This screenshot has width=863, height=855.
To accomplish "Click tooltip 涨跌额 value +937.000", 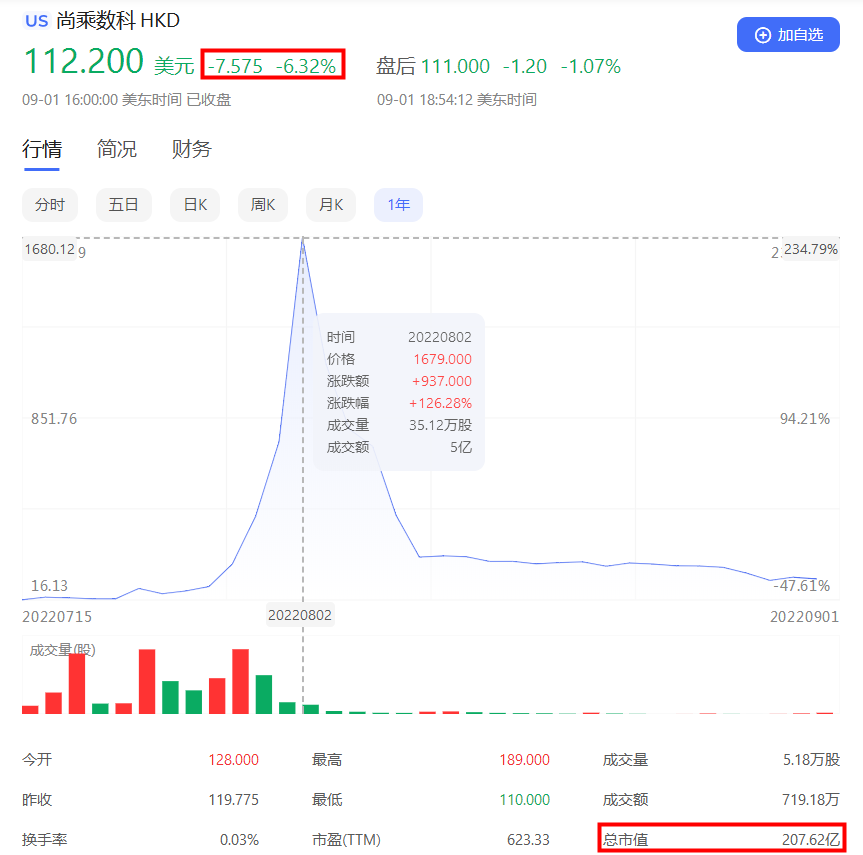I will click(441, 381).
